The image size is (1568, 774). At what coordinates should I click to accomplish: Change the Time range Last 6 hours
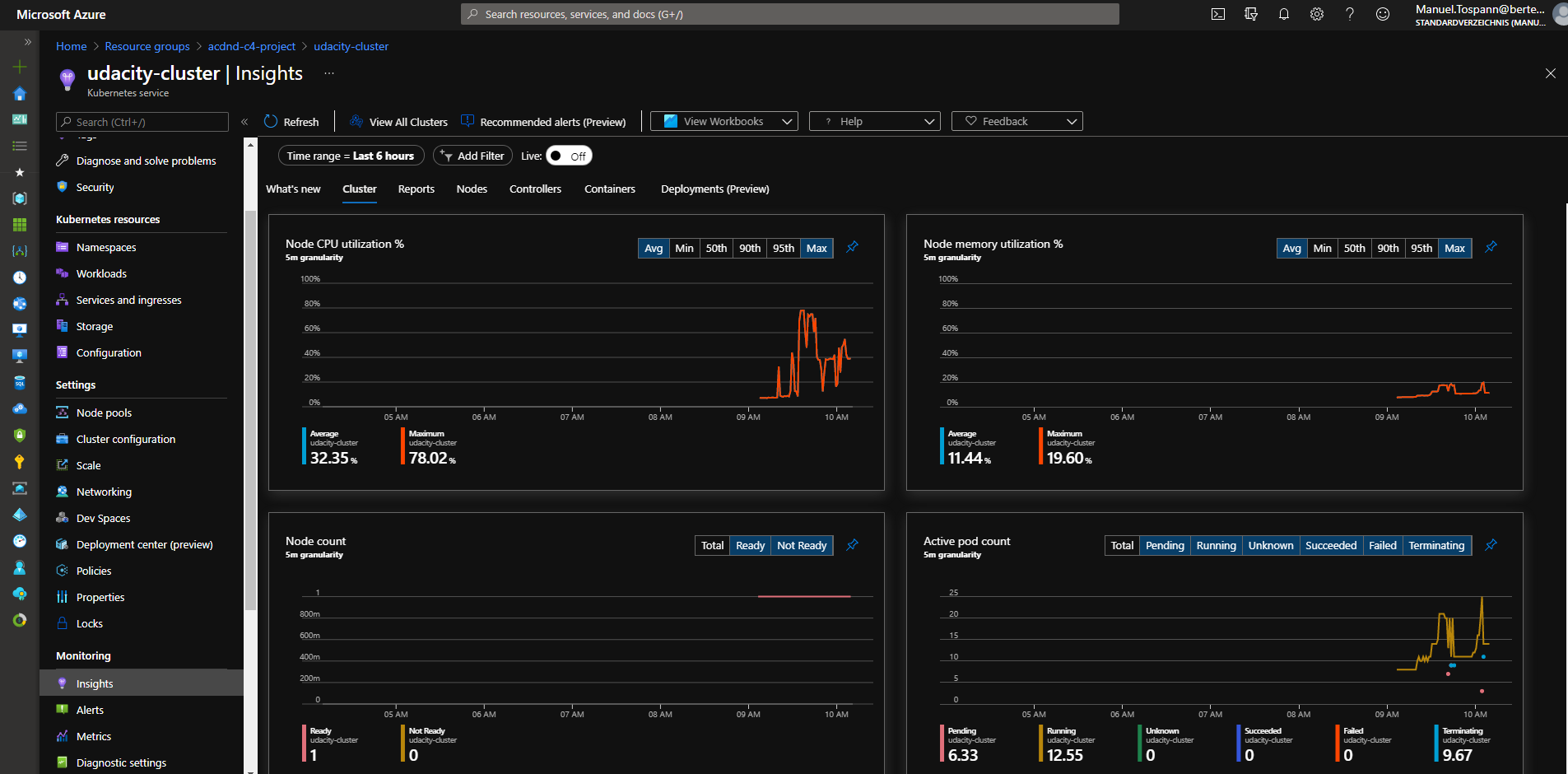pos(351,156)
